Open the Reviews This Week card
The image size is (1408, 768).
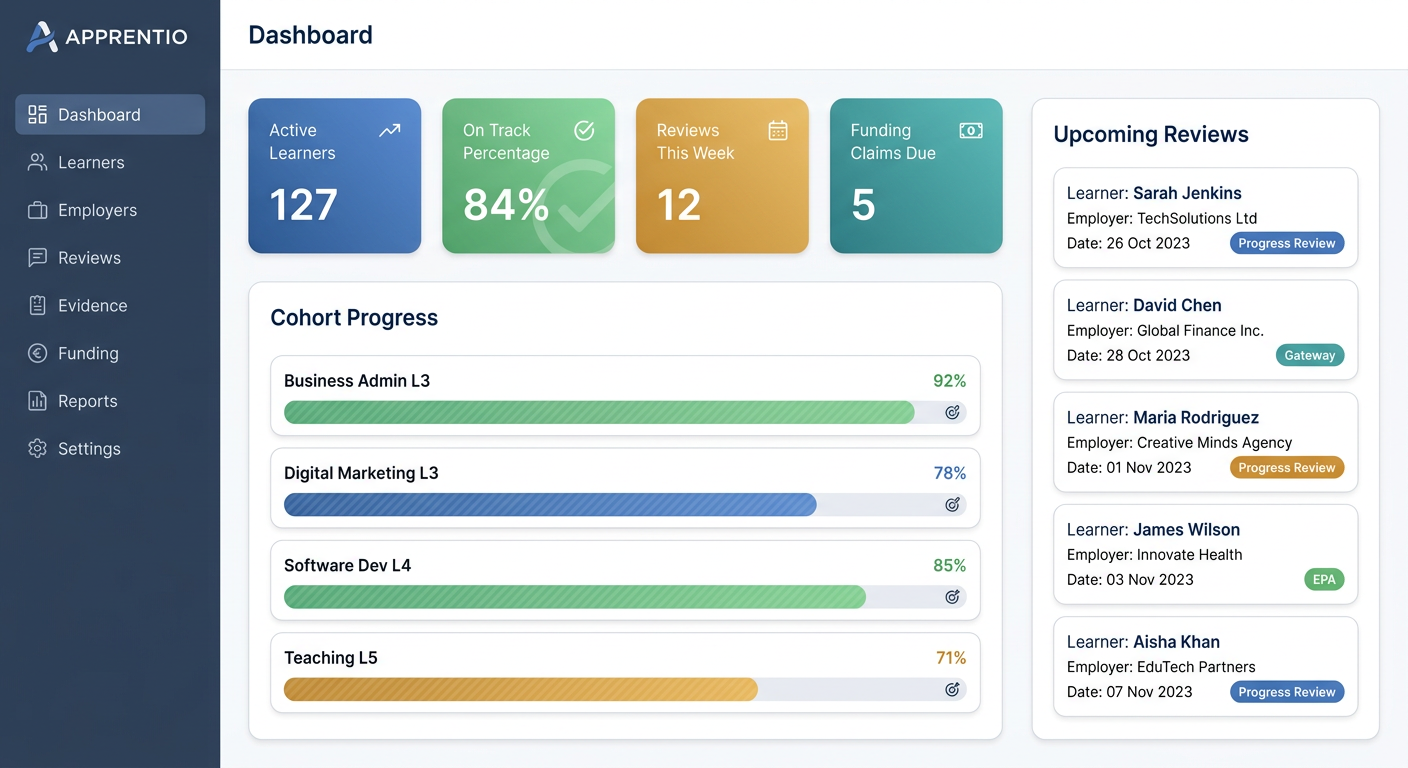click(x=722, y=175)
